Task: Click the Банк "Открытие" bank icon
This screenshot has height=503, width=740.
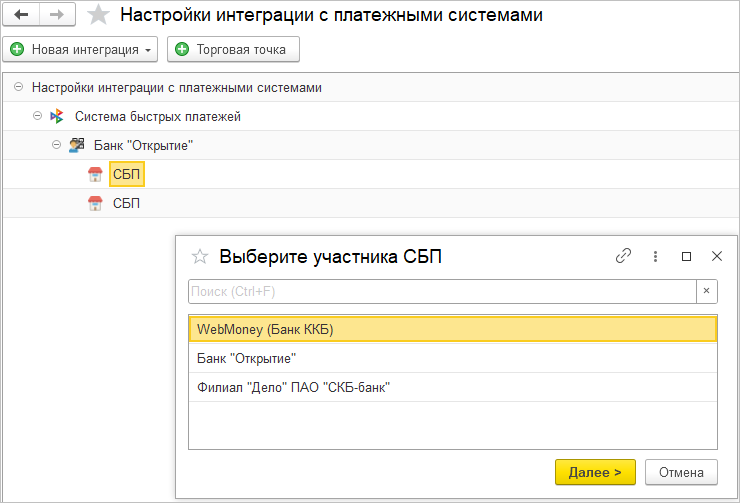Action: (76, 145)
